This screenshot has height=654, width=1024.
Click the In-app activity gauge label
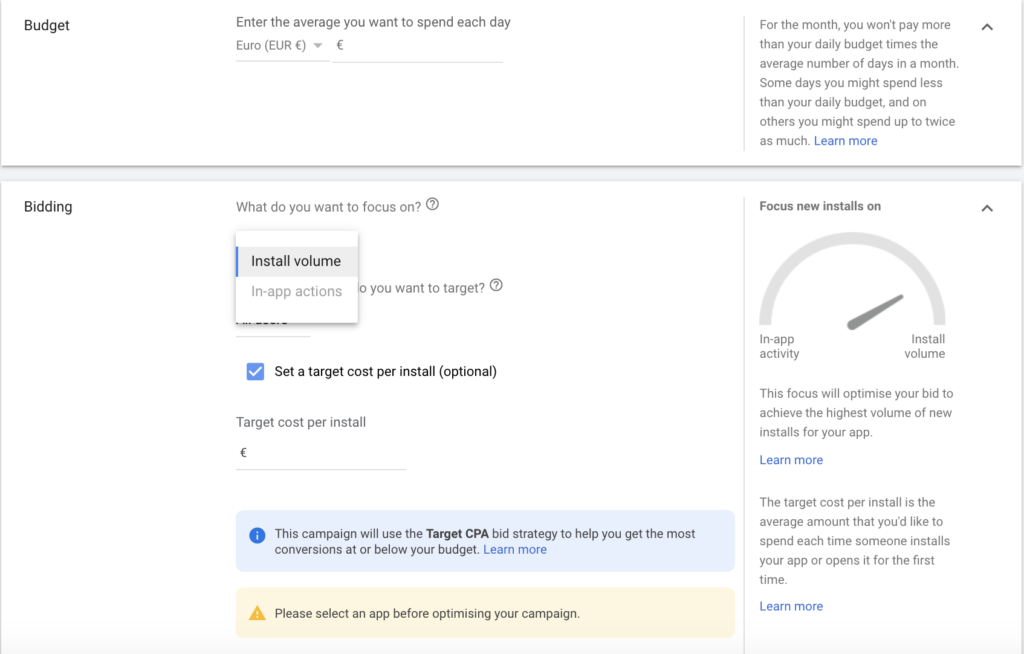tap(779, 346)
